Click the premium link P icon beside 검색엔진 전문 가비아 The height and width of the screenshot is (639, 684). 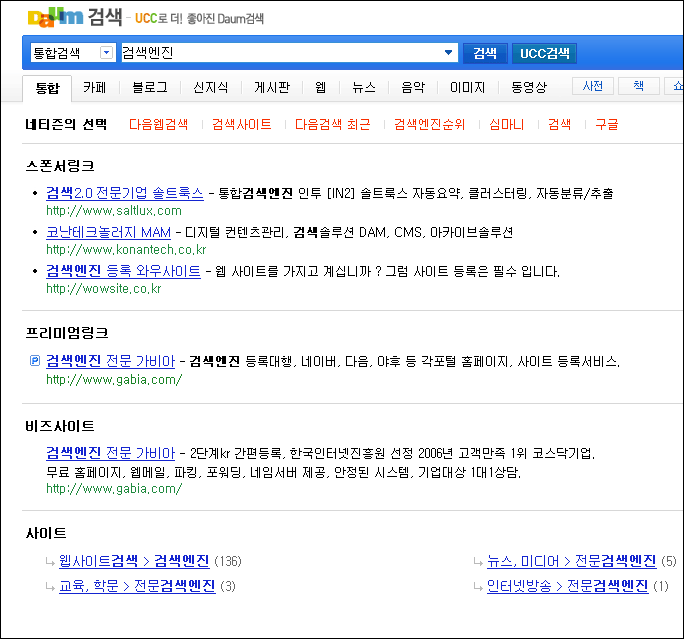coord(35,361)
